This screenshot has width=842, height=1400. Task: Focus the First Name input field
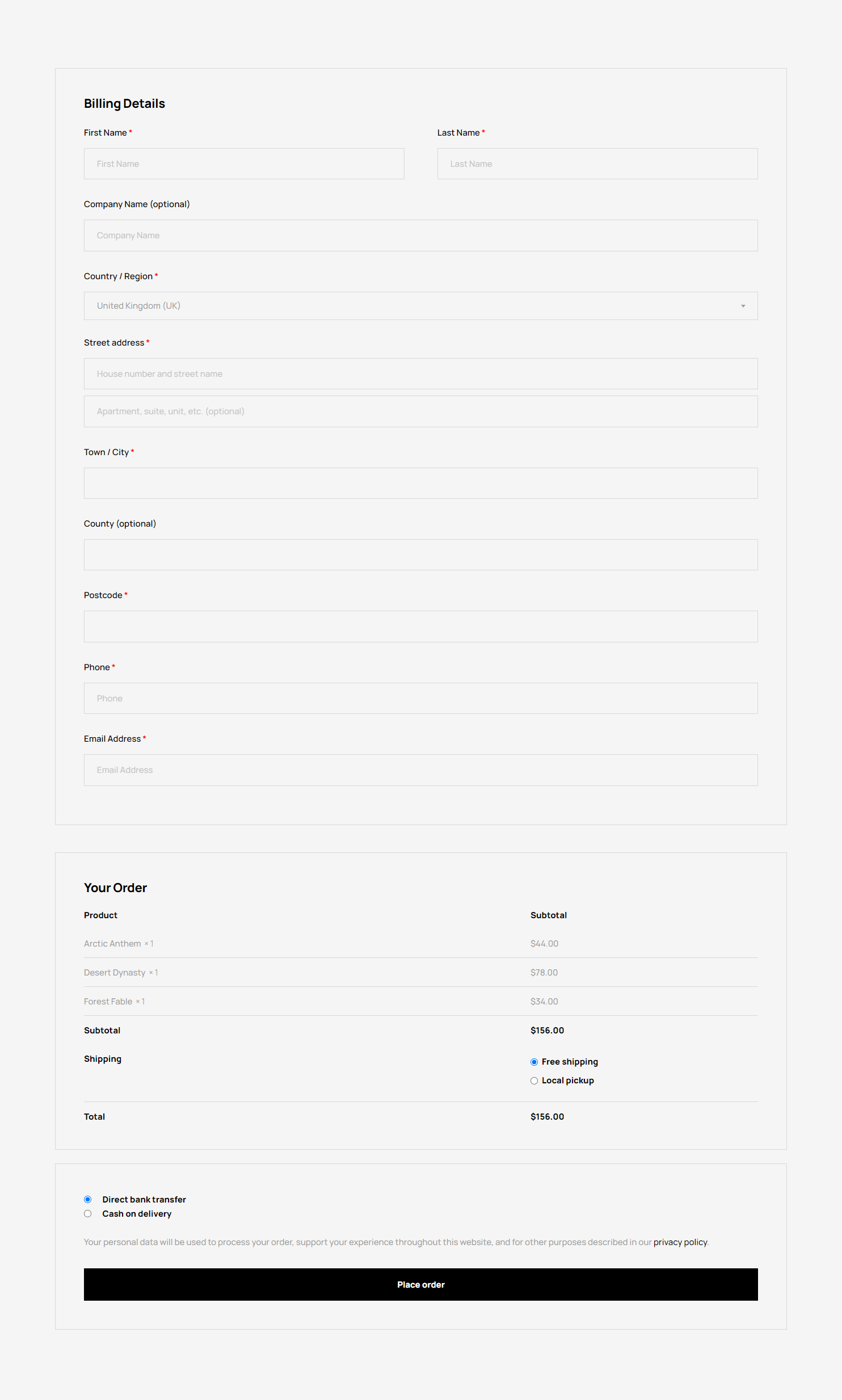[244, 164]
